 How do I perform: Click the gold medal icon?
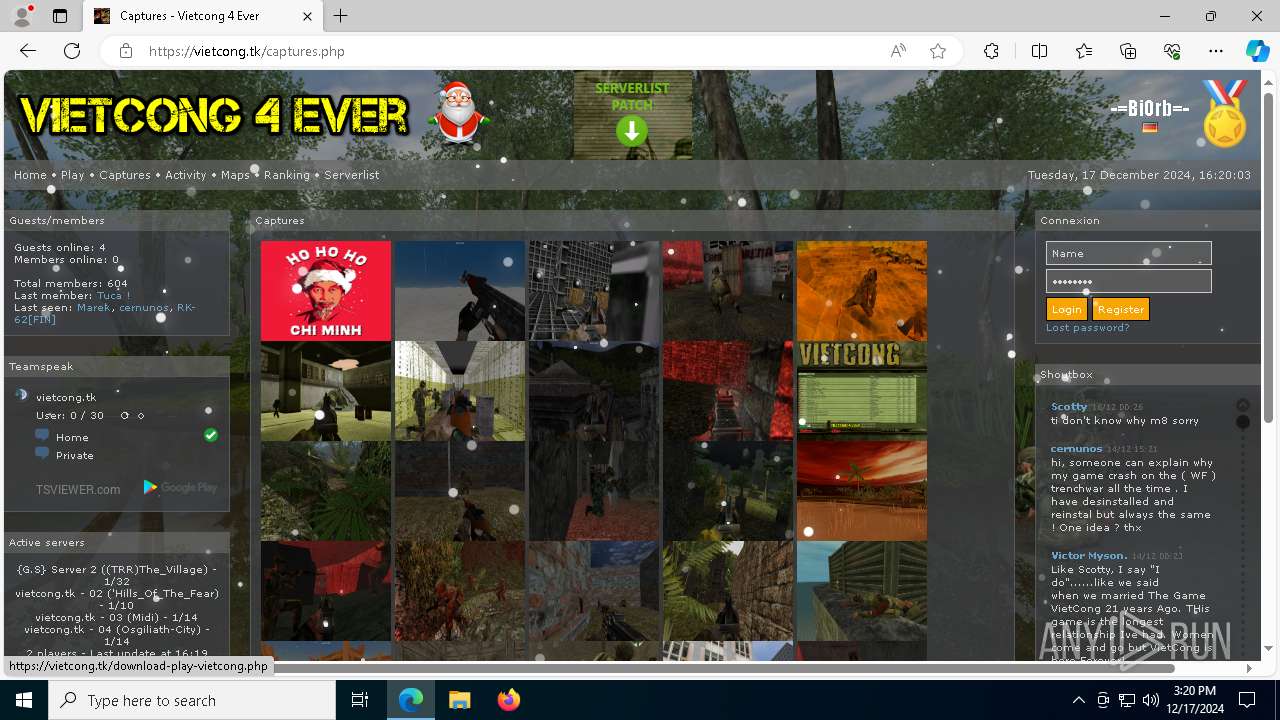(x=1225, y=115)
